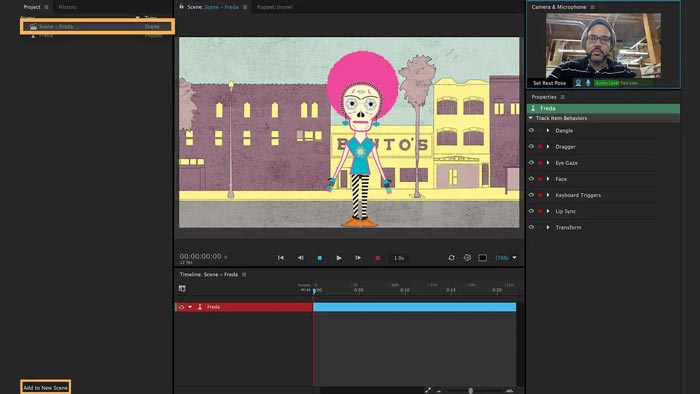Toggle visibility of Dangle behavior
Screen dimensions: 700x394
click(531, 130)
